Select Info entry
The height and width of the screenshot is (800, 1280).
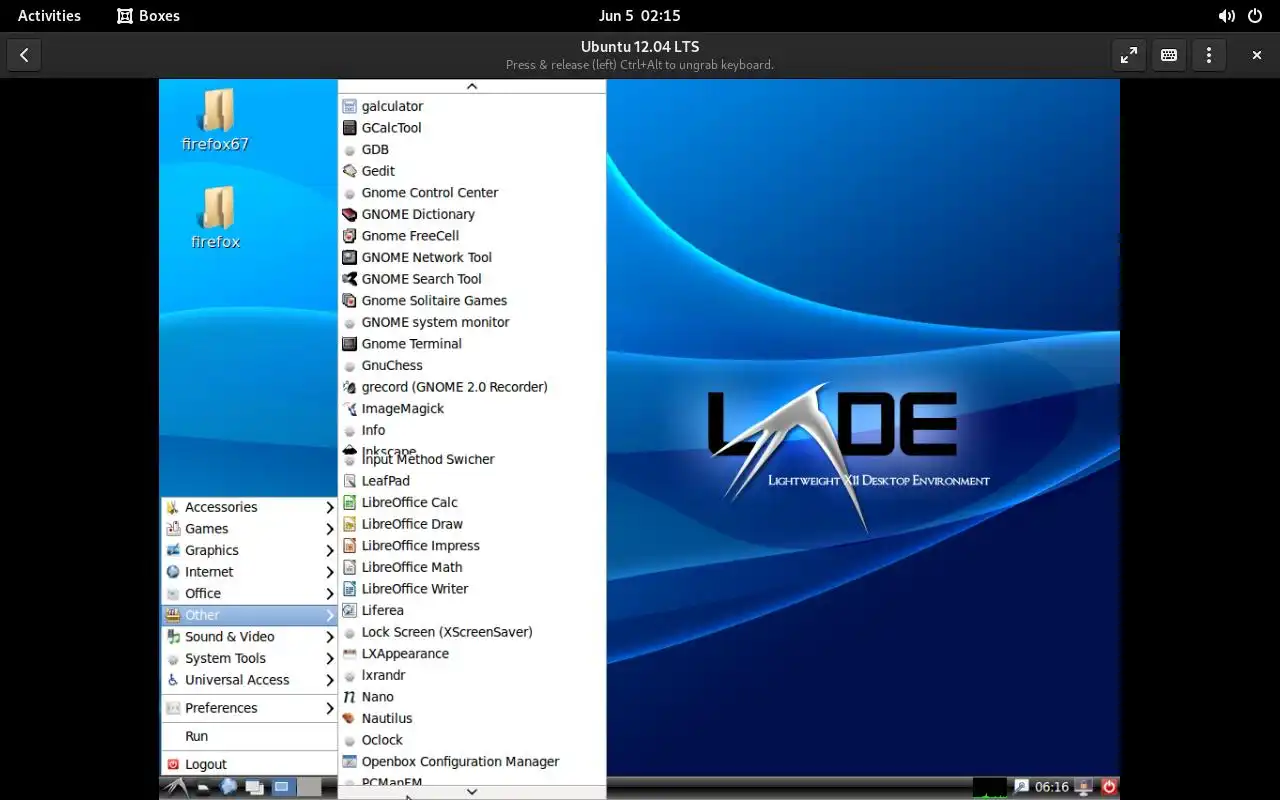click(x=472, y=430)
